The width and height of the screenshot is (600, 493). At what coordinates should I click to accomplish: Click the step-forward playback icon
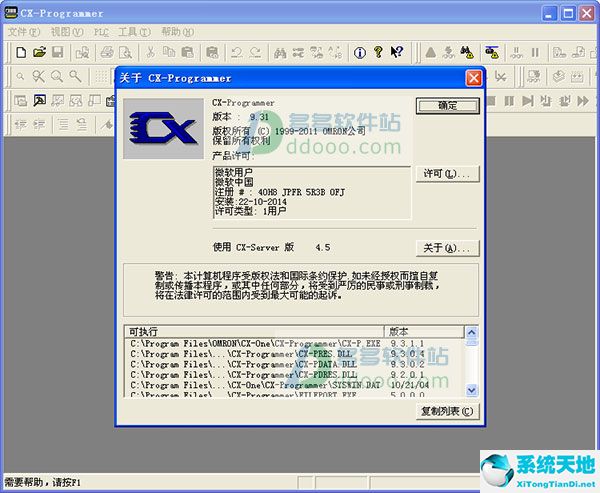[528, 101]
